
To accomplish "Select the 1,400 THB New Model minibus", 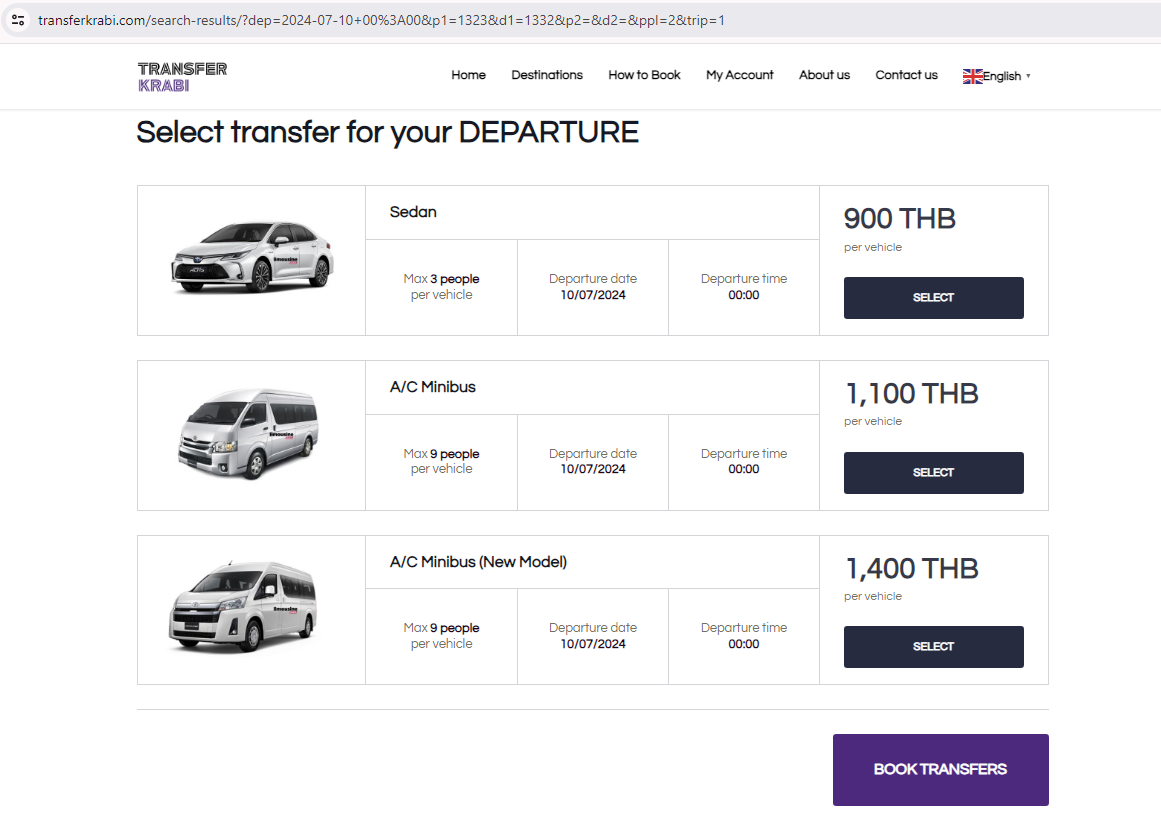I will pyautogui.click(x=933, y=647).
